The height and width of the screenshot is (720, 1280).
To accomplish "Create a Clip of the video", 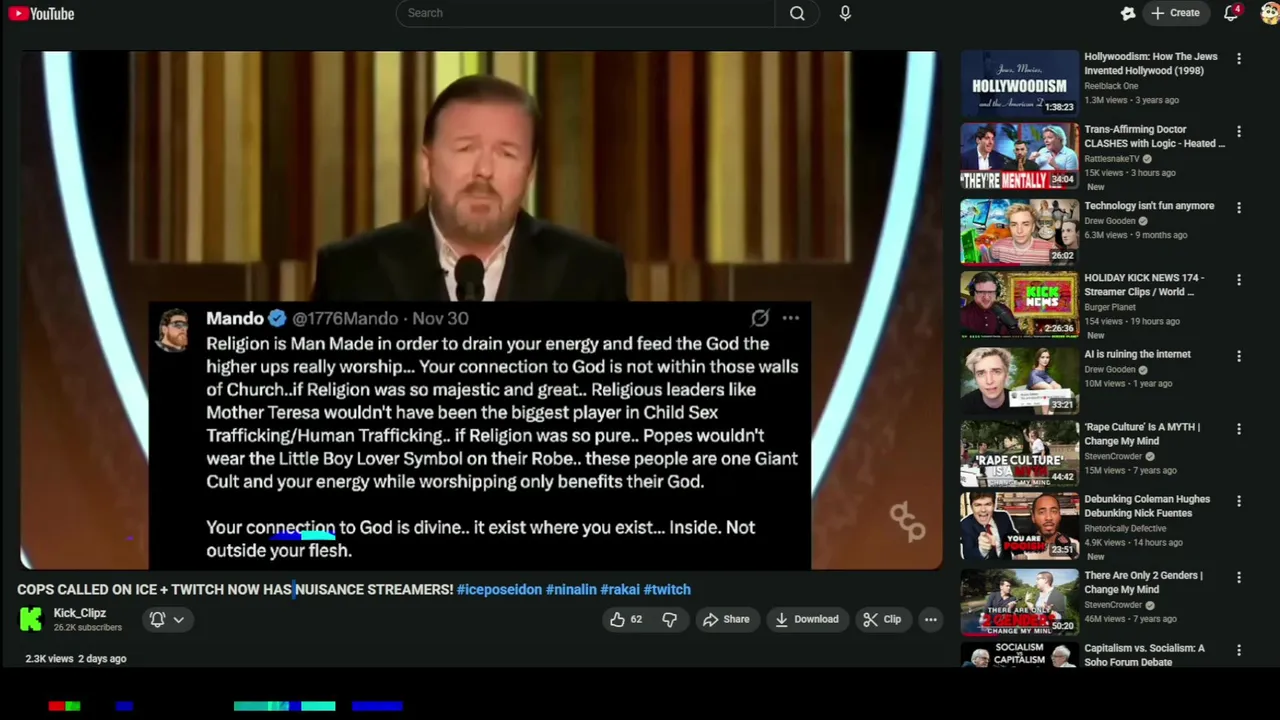I will [x=882, y=619].
